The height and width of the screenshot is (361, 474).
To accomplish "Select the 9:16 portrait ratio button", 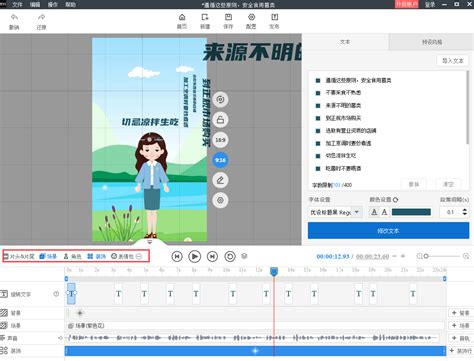I will point(220,160).
